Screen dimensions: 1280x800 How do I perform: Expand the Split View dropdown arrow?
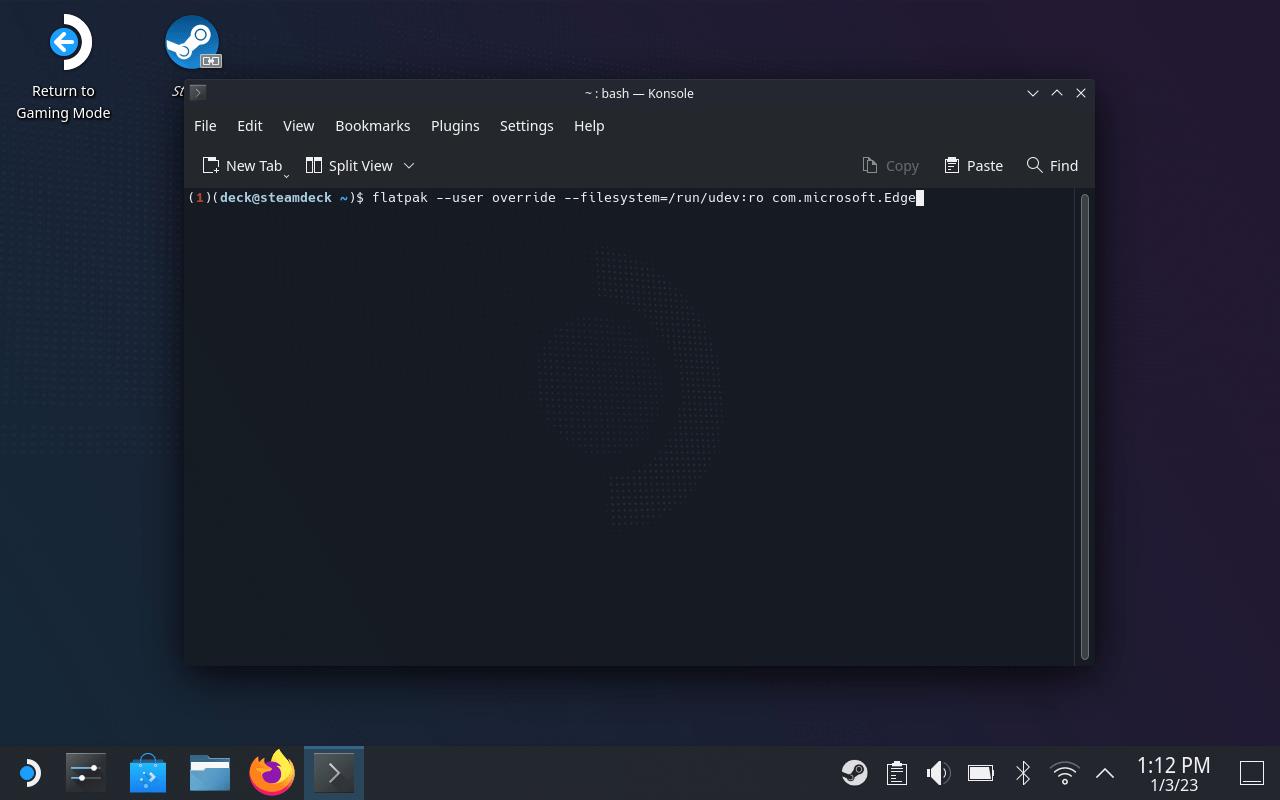pyautogui.click(x=409, y=166)
